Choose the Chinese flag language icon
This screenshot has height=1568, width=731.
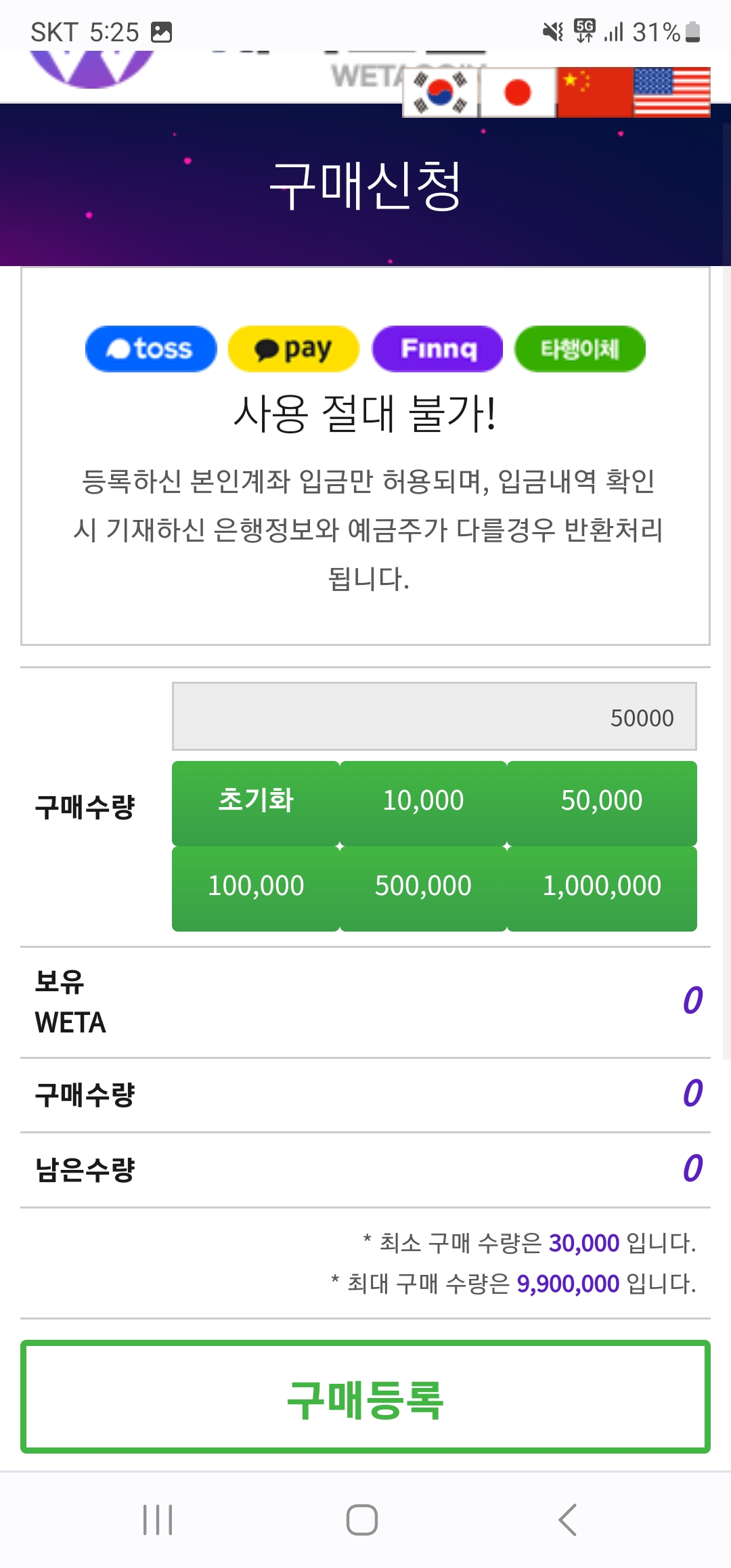595,92
